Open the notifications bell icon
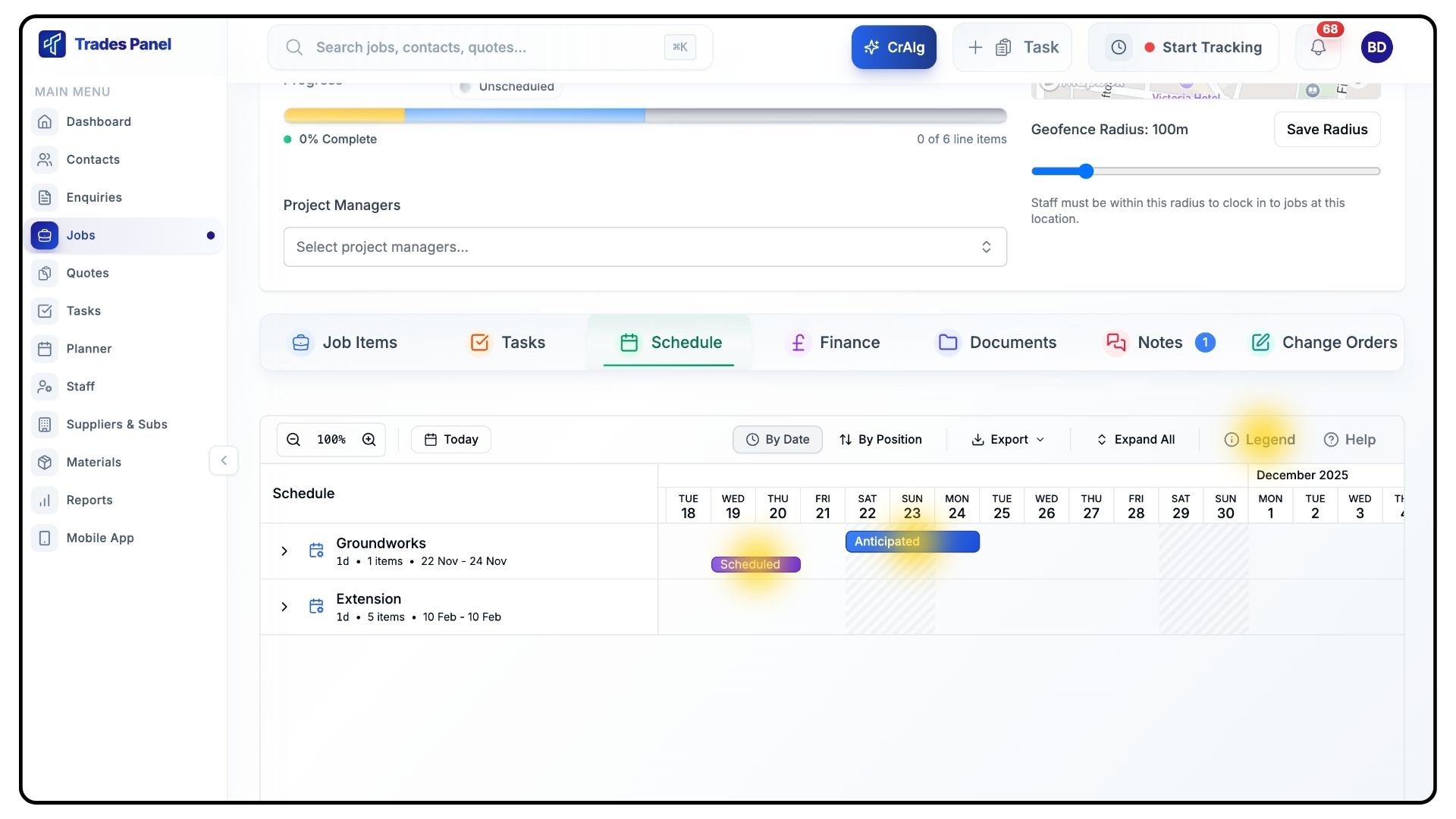 1318,47
